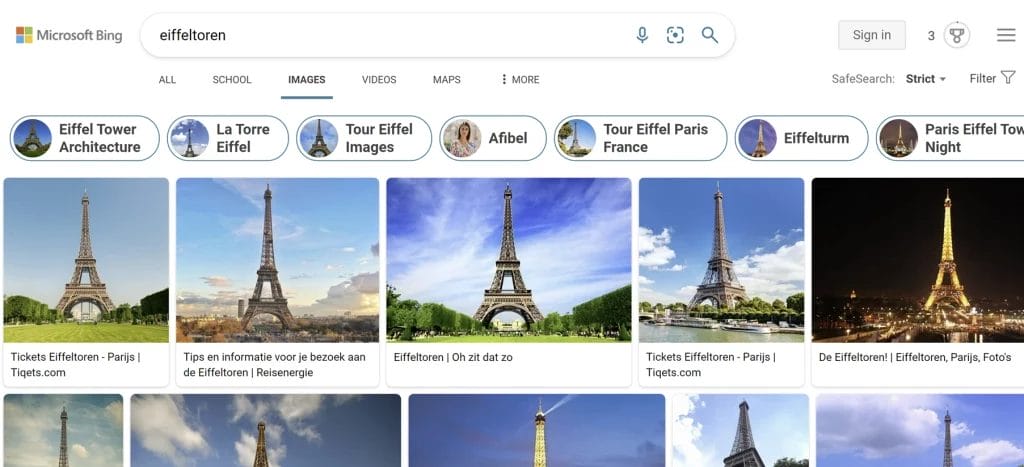This screenshot has height=467, width=1024.
Task: Open the hamburger menu icon
Action: tap(1006, 35)
